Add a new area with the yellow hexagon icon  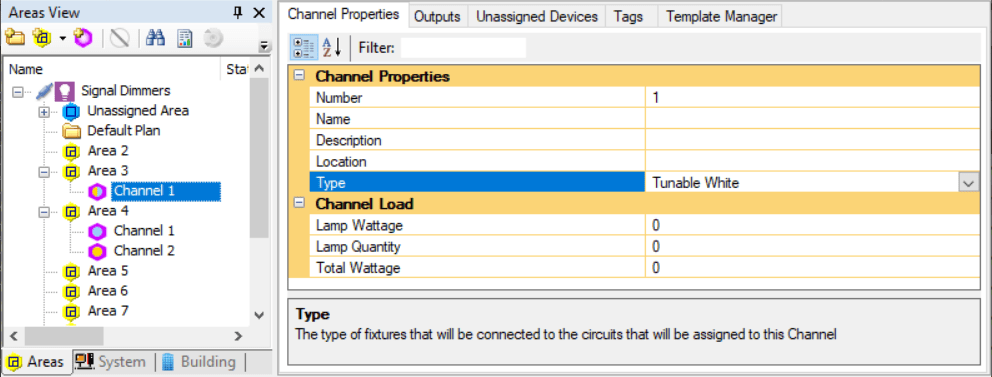pyautogui.click(x=42, y=38)
